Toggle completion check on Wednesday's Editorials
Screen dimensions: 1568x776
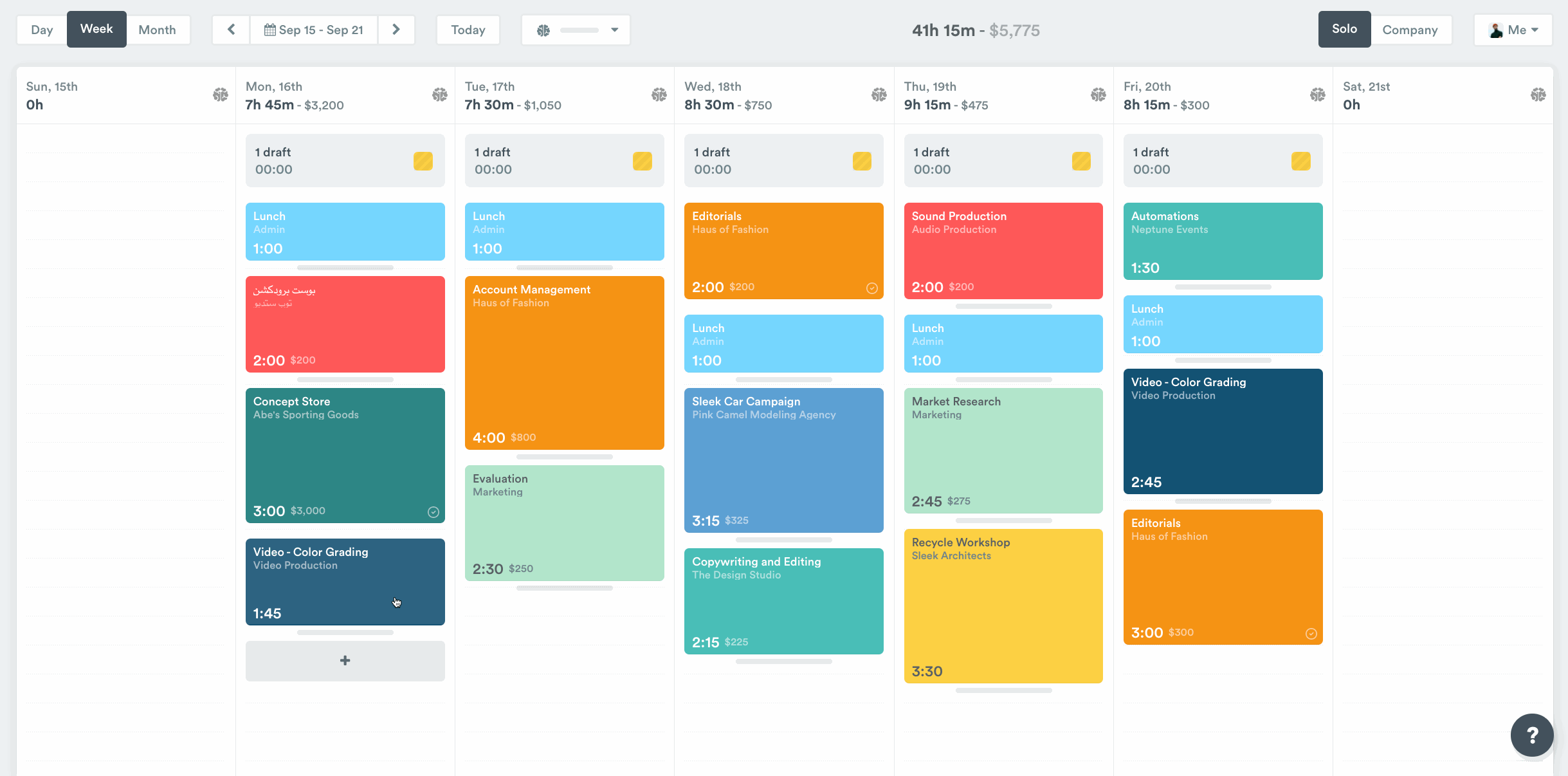pyautogui.click(x=872, y=288)
